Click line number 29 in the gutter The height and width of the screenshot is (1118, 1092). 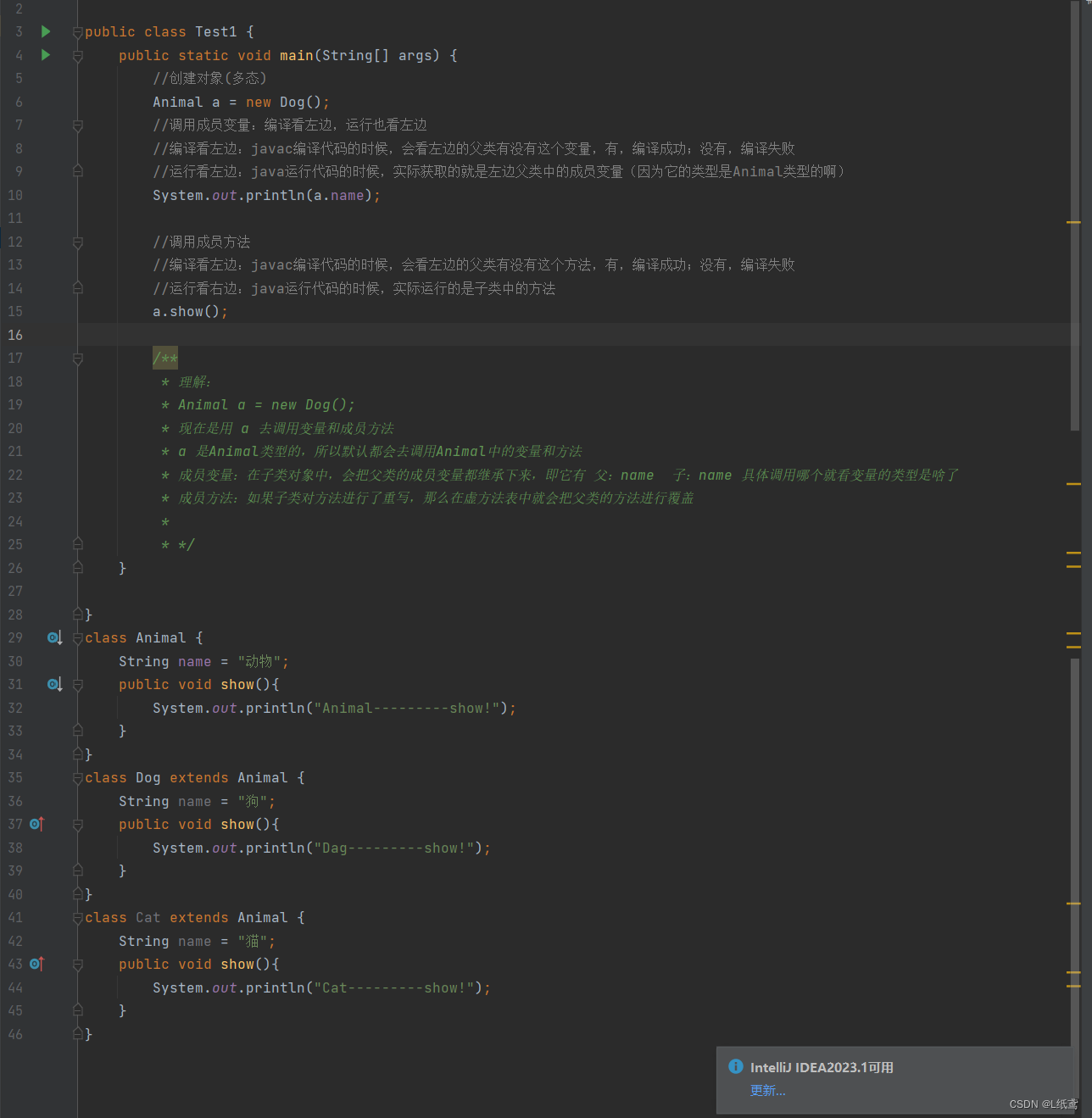[x=15, y=637]
